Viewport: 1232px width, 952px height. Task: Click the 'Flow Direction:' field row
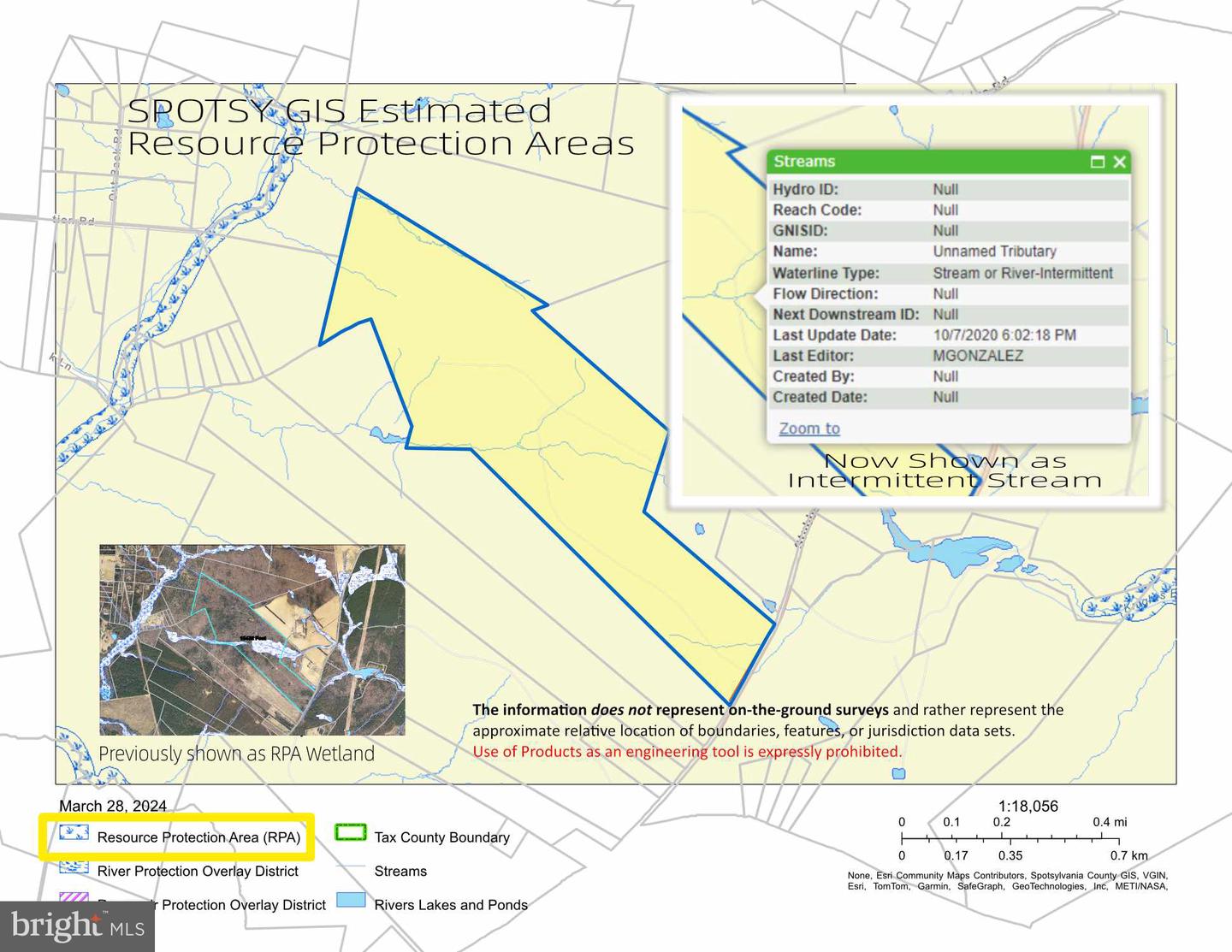click(949, 293)
